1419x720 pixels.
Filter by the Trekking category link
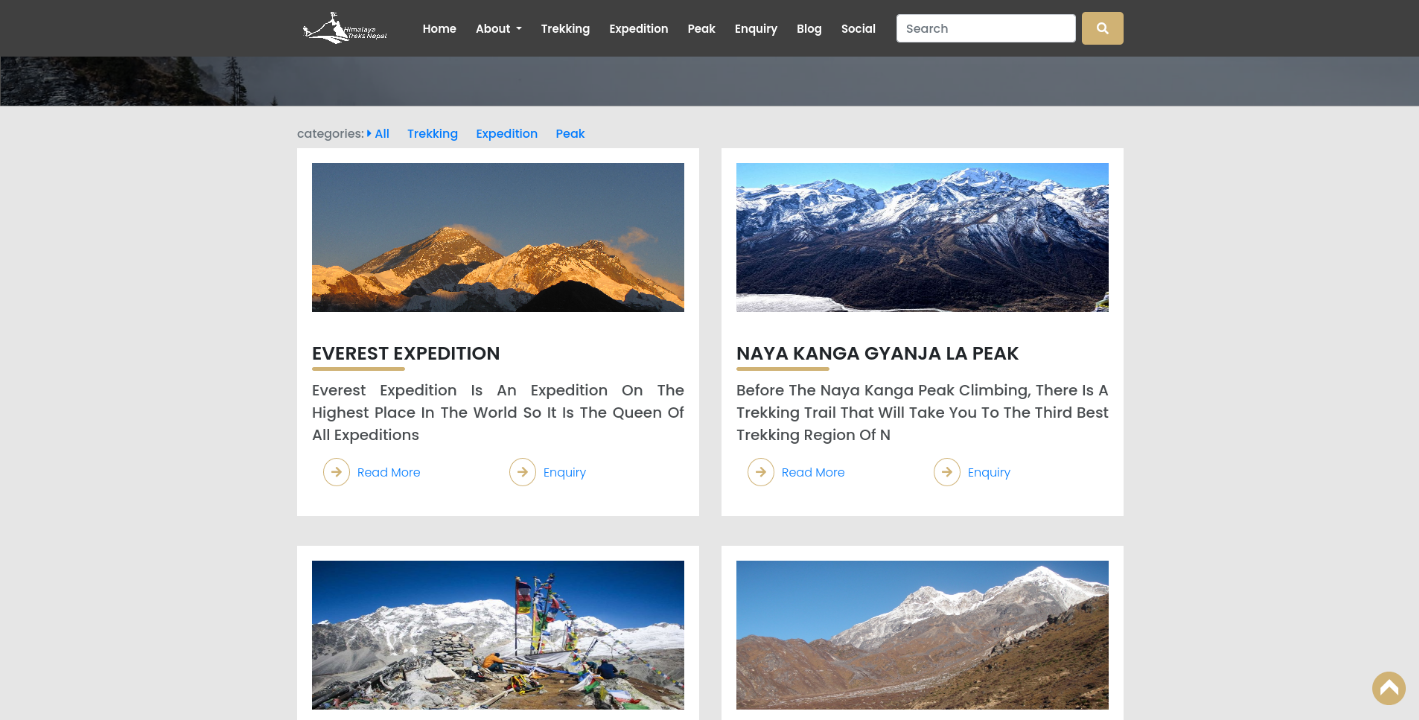(x=432, y=134)
